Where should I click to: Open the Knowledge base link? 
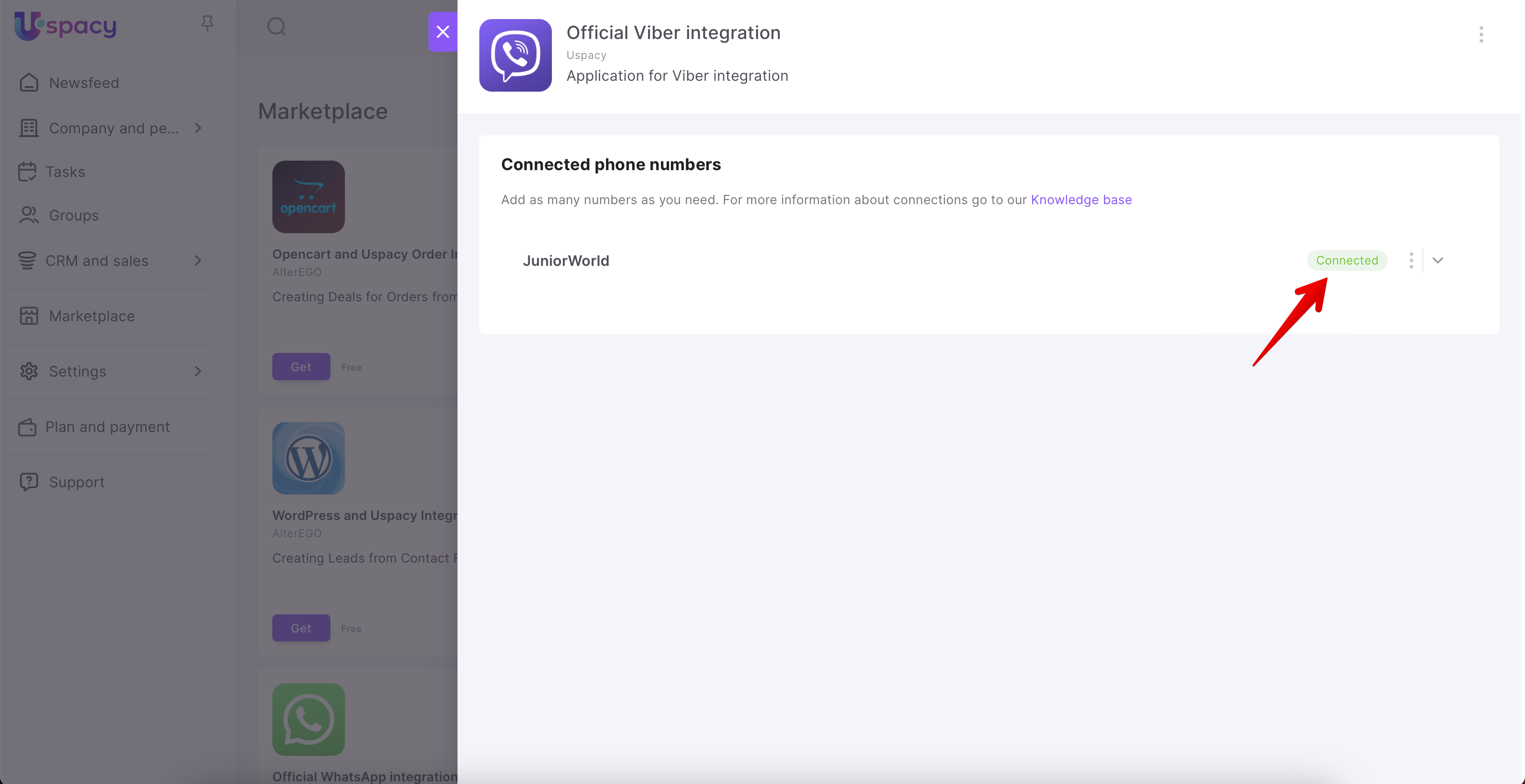(x=1081, y=200)
